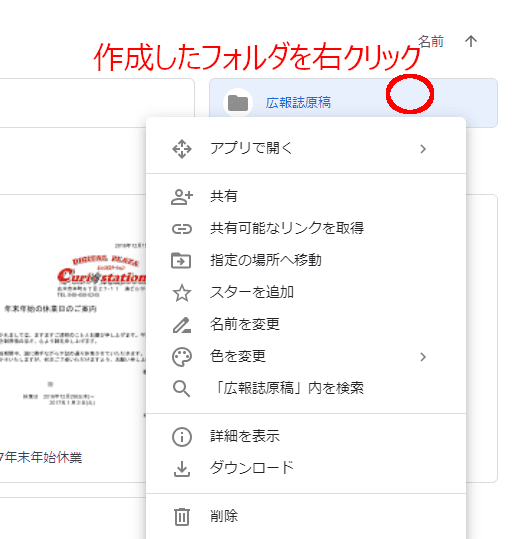Select スターを追加 in the menu
The height and width of the screenshot is (539, 520).
[x=306, y=292]
